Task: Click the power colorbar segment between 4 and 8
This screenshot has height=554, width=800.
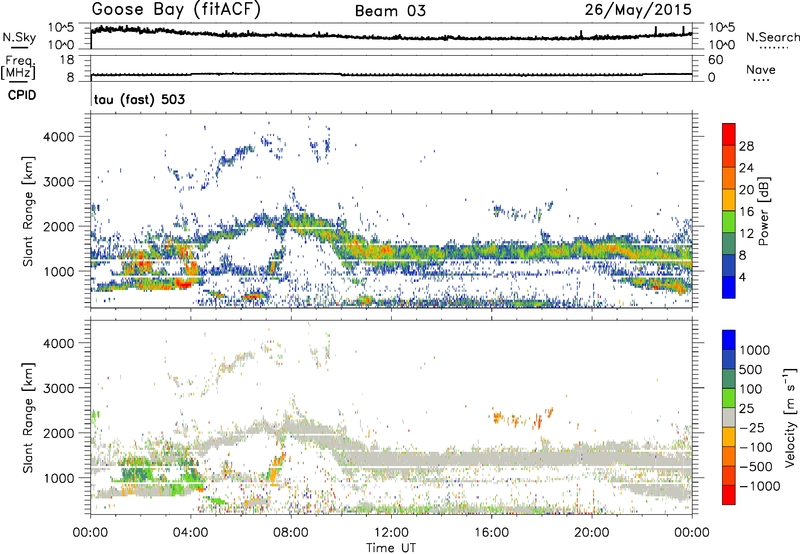Action: [729, 266]
